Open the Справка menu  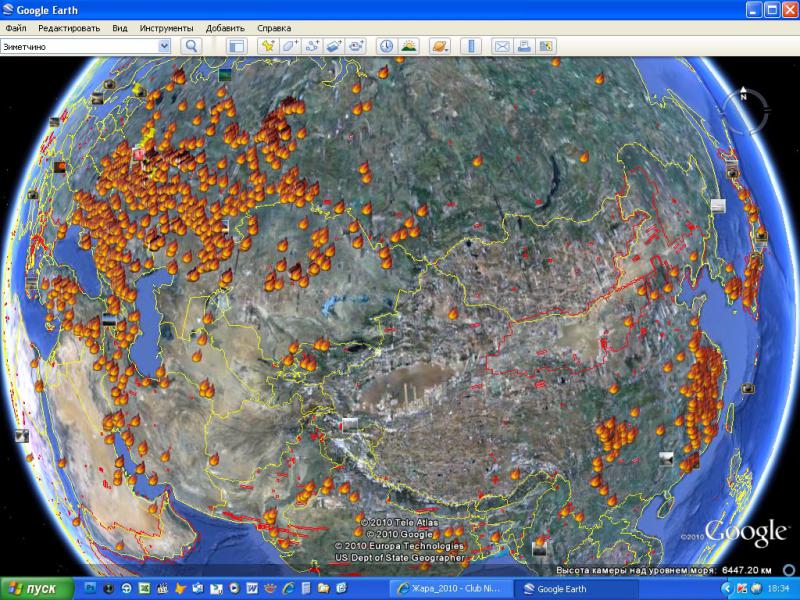[274, 28]
